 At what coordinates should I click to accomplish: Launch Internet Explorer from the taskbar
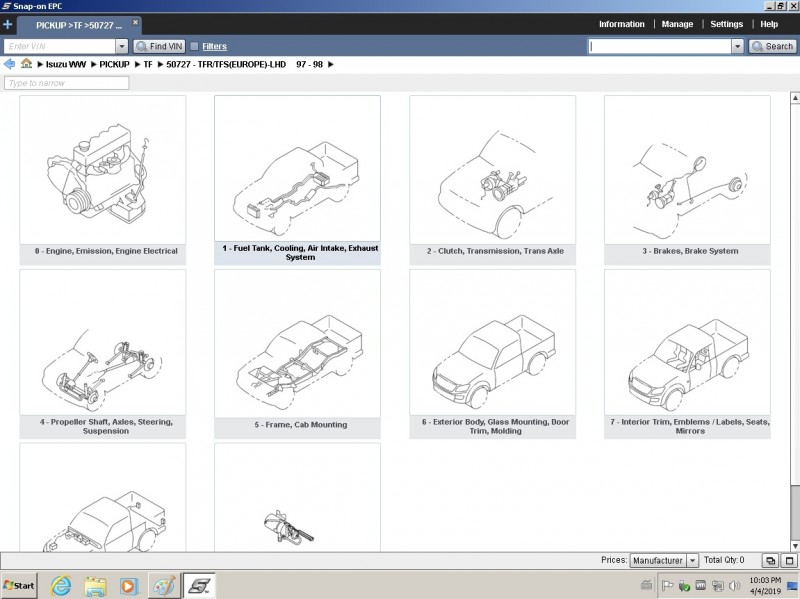click(x=61, y=585)
